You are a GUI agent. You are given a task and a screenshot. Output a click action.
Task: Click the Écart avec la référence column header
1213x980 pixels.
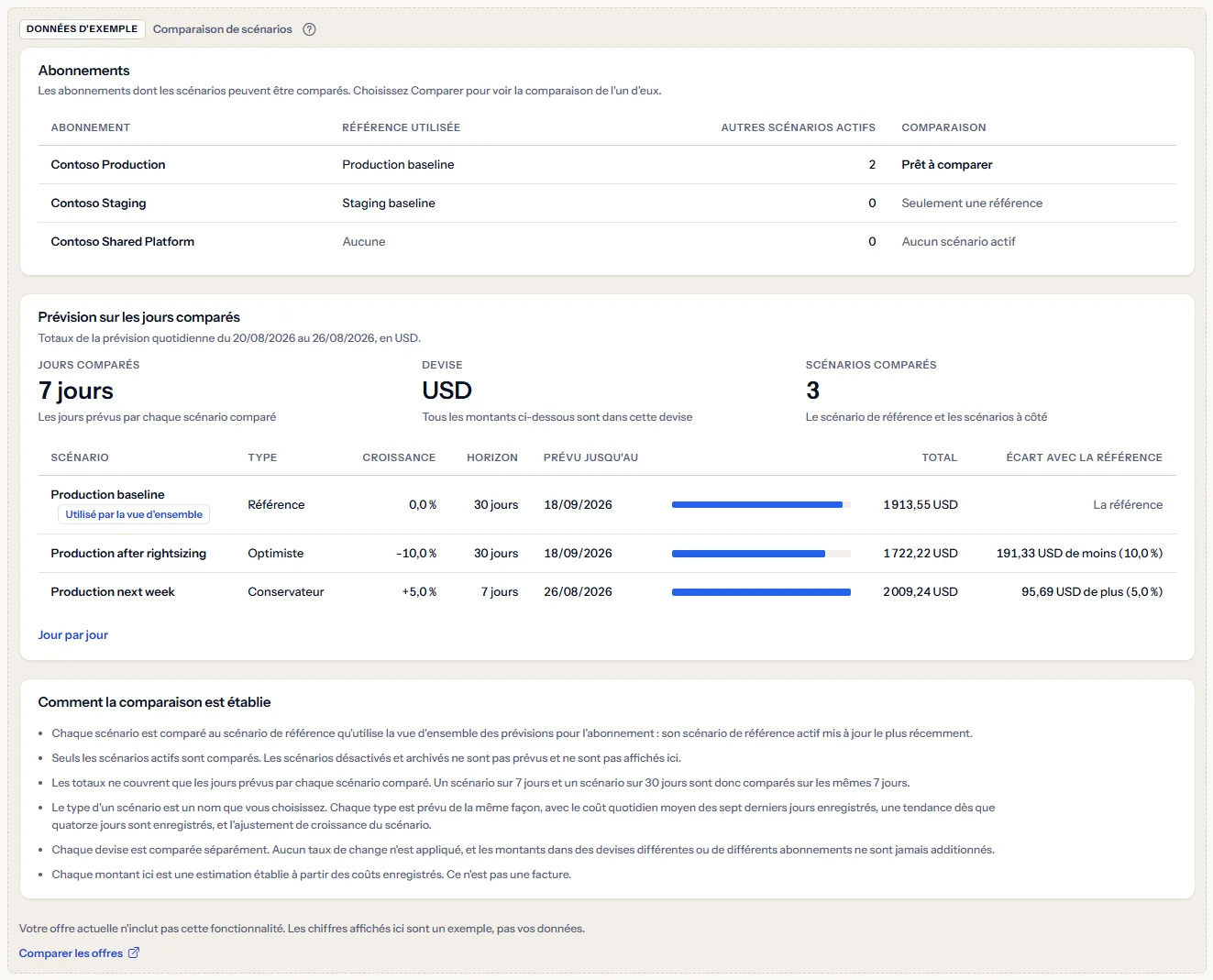tap(1084, 457)
